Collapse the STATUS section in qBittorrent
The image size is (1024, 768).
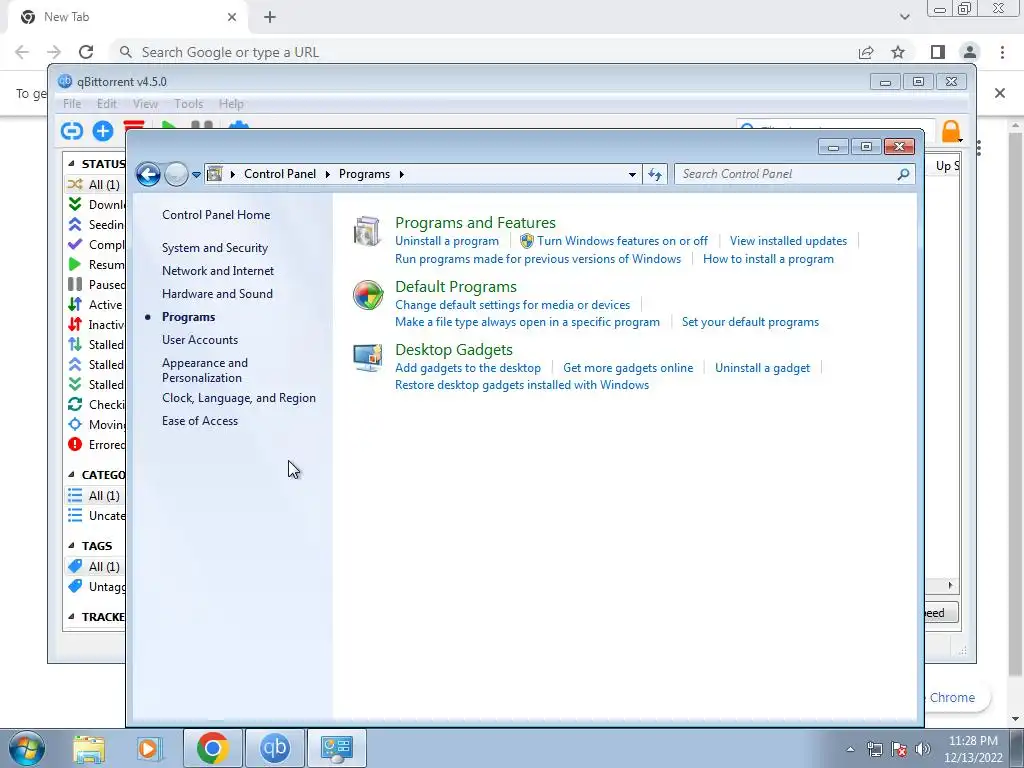point(71,164)
